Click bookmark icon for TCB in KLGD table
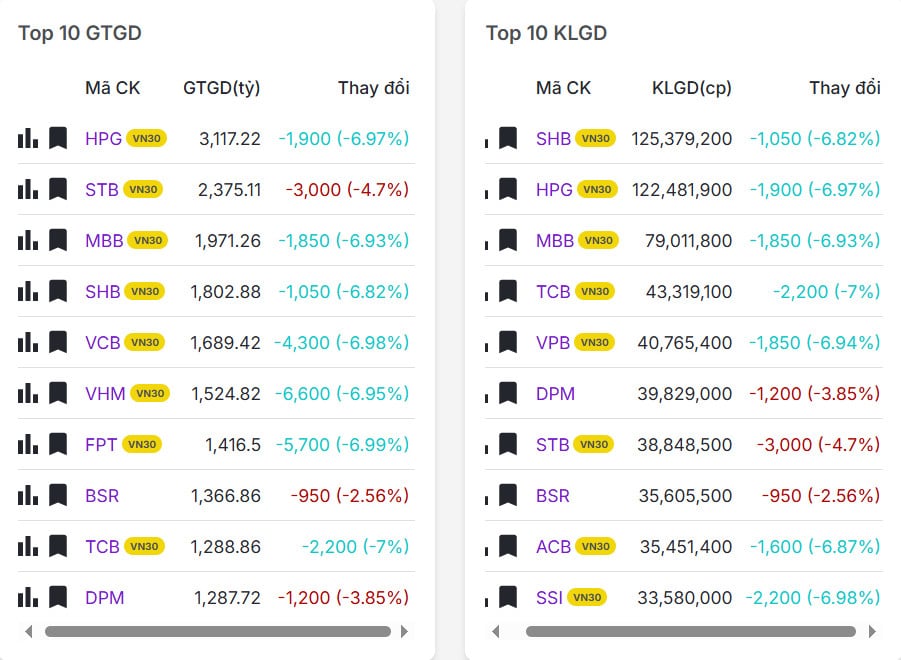Screen dimensions: 901x660 point(508,291)
